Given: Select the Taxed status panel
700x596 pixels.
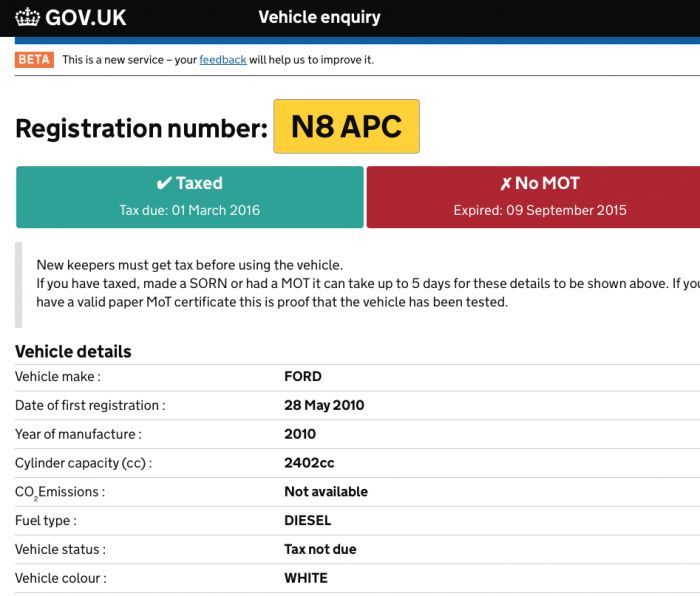Looking at the screenshot, I should [x=190, y=197].
